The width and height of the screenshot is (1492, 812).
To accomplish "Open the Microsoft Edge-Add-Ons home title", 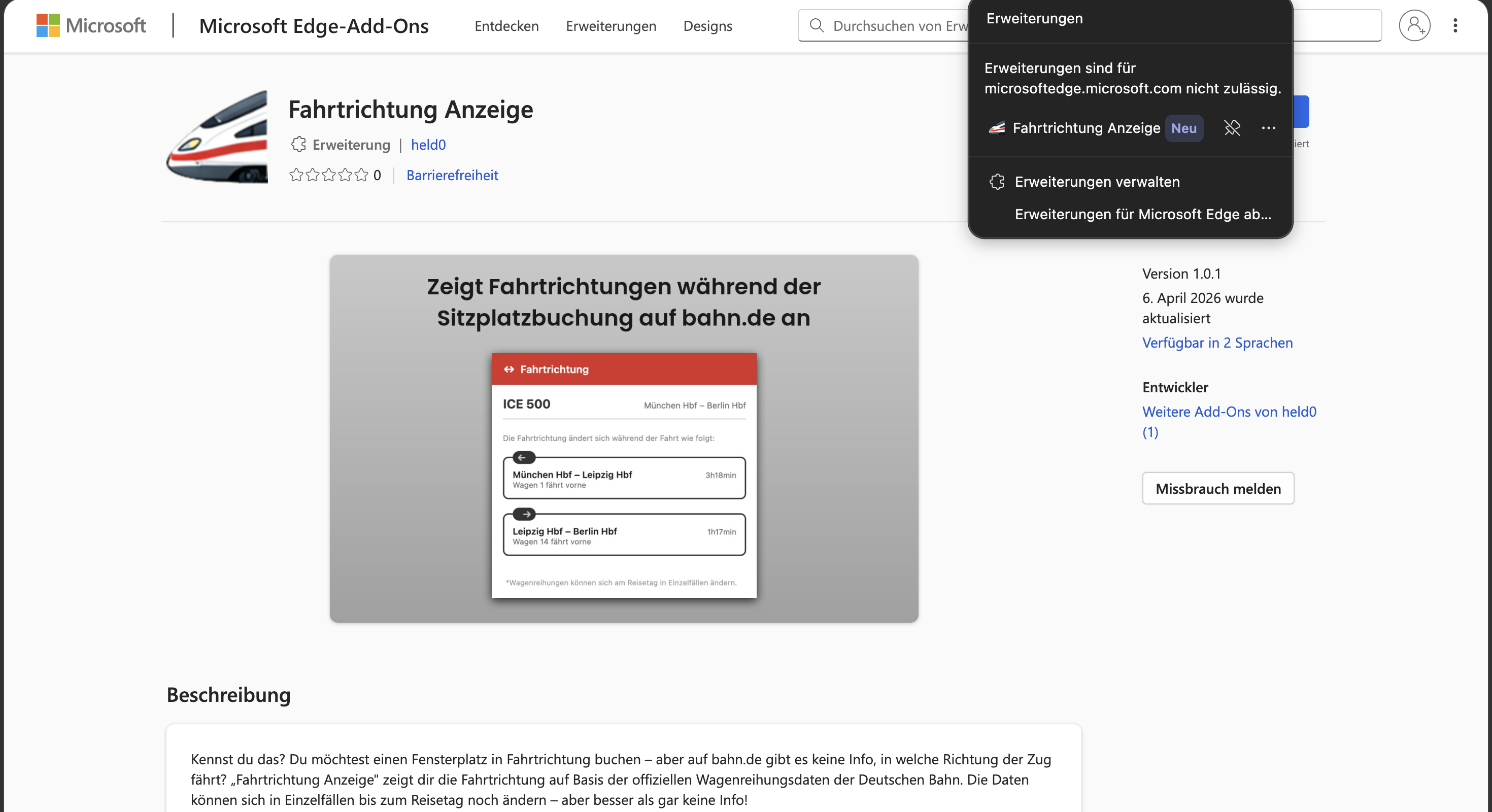I will 314,26.
